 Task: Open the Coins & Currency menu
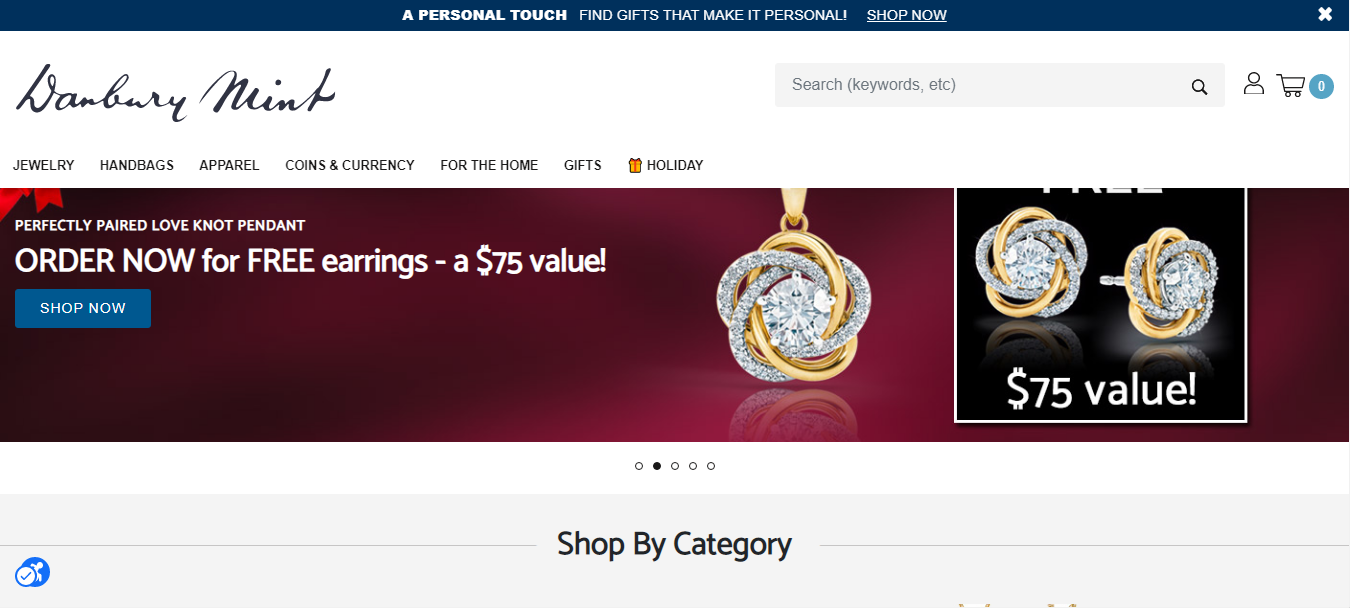(350, 165)
